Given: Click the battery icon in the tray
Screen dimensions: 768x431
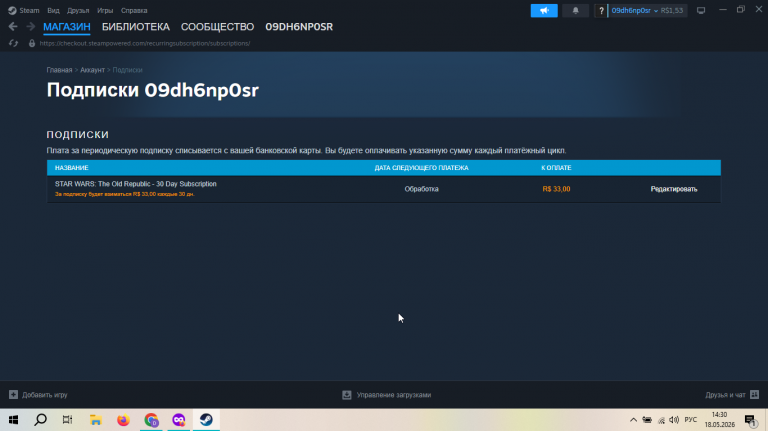Looking at the screenshot, I should coord(647,420).
